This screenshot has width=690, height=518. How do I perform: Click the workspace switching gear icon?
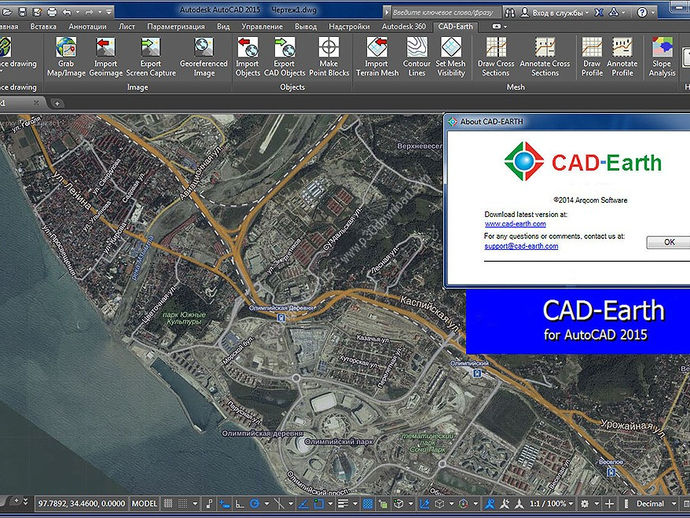point(585,503)
